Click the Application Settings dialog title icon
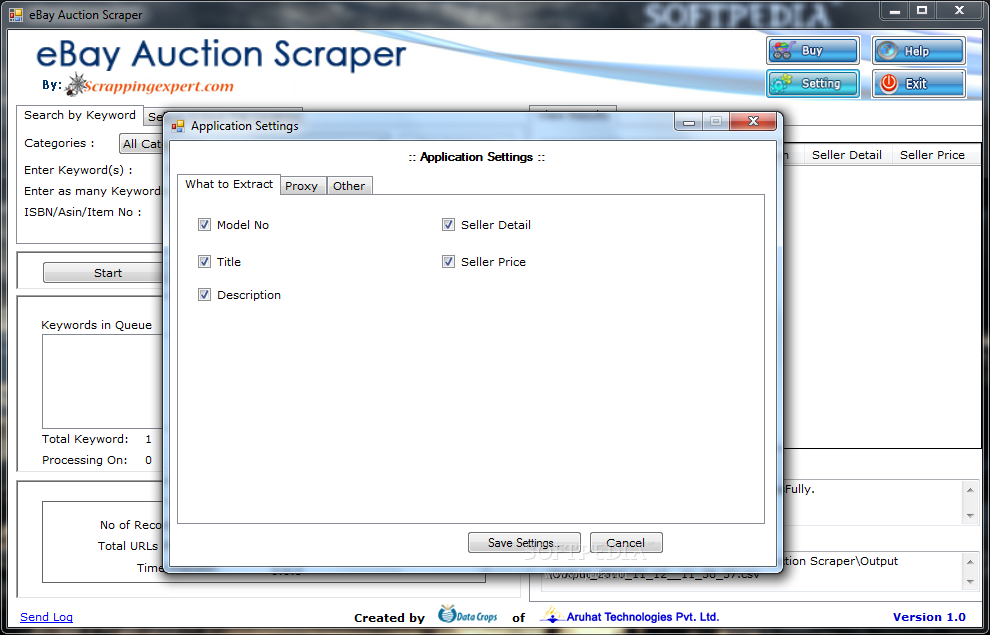Image resolution: width=990 pixels, height=635 pixels. pyautogui.click(x=179, y=126)
